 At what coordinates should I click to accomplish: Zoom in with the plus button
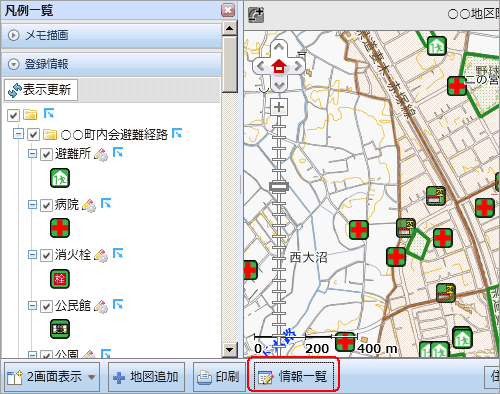tap(279, 107)
